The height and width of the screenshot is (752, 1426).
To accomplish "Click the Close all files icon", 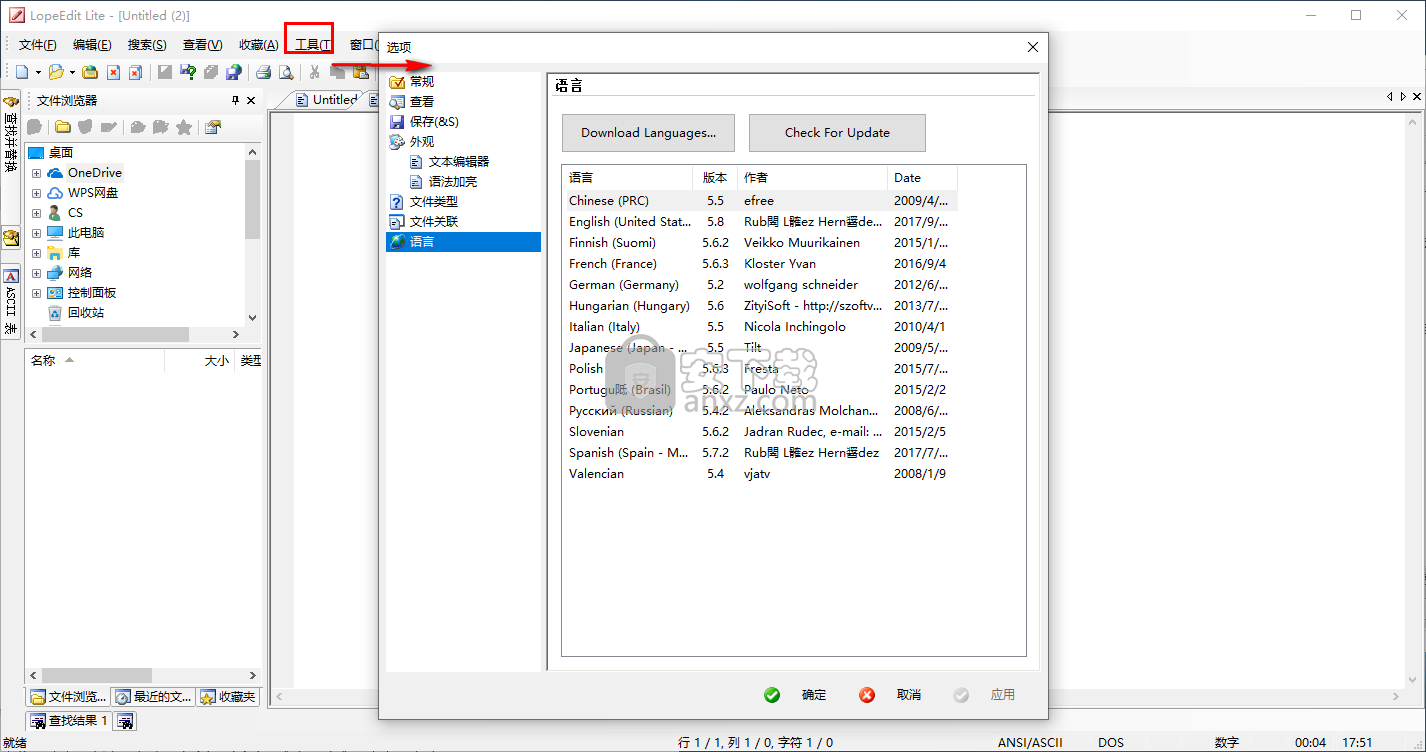I will pyautogui.click(x=135, y=72).
